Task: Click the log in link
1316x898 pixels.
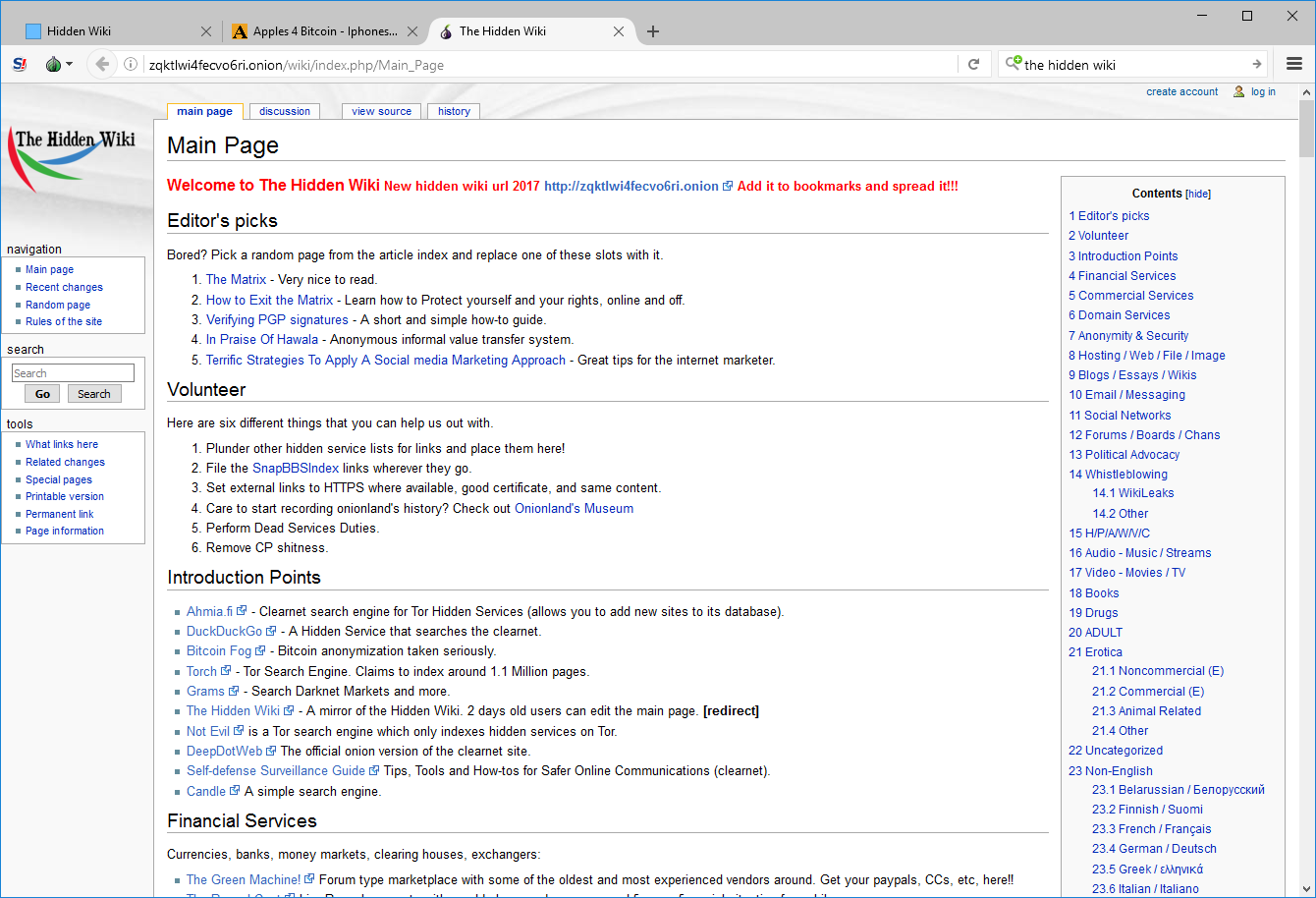Action: pos(1263,91)
